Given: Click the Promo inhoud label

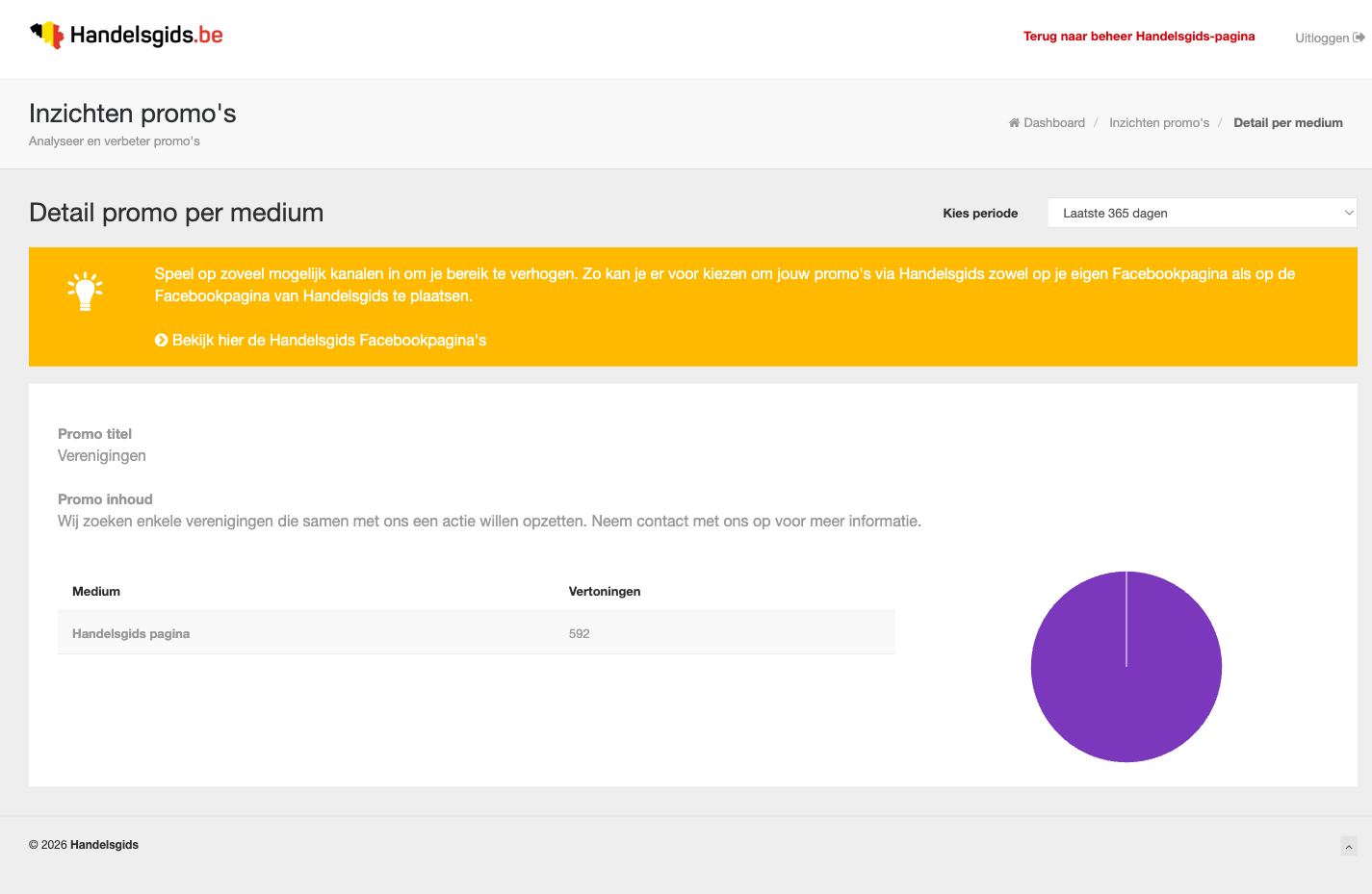Looking at the screenshot, I should coord(105,499).
